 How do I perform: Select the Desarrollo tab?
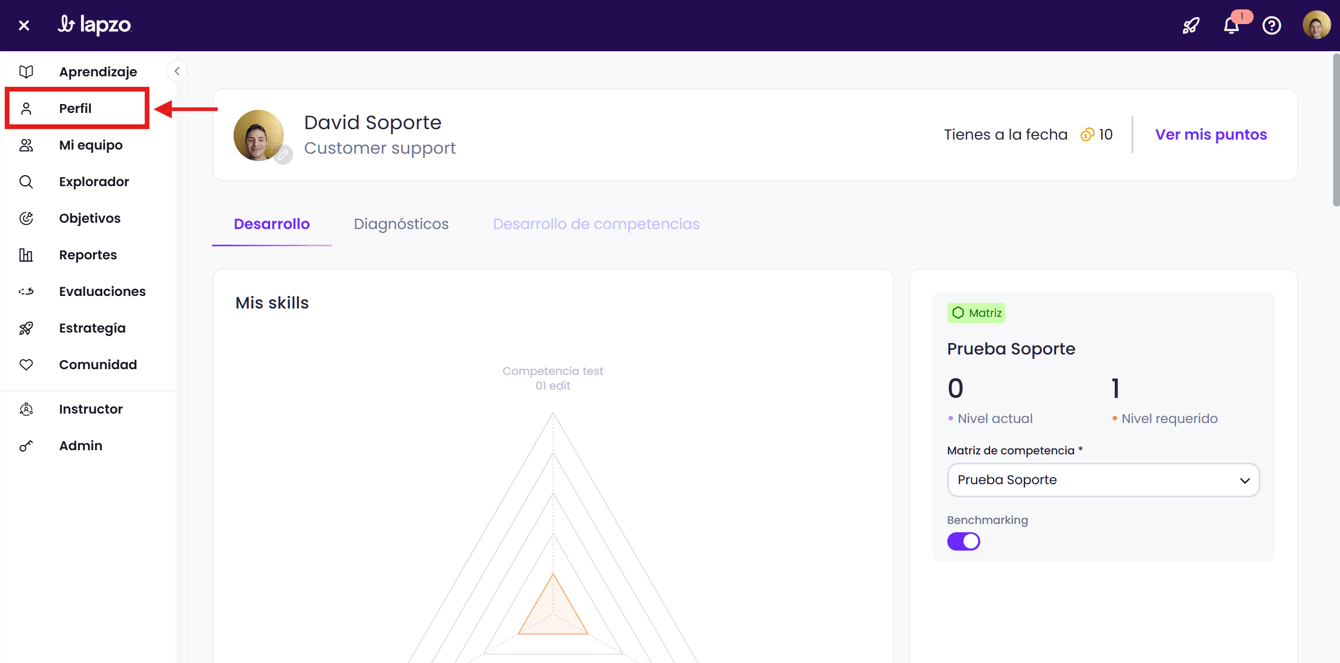click(x=271, y=224)
